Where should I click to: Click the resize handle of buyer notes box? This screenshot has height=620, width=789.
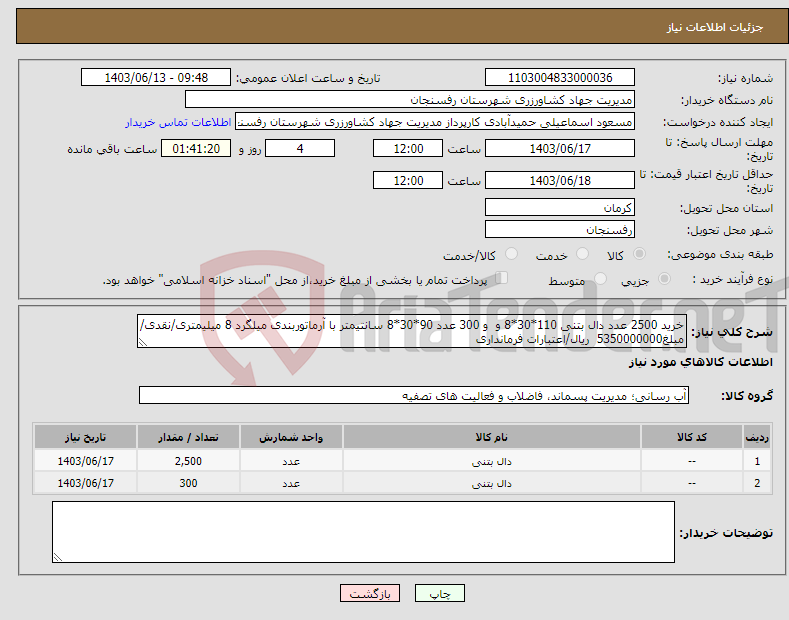click(x=58, y=557)
